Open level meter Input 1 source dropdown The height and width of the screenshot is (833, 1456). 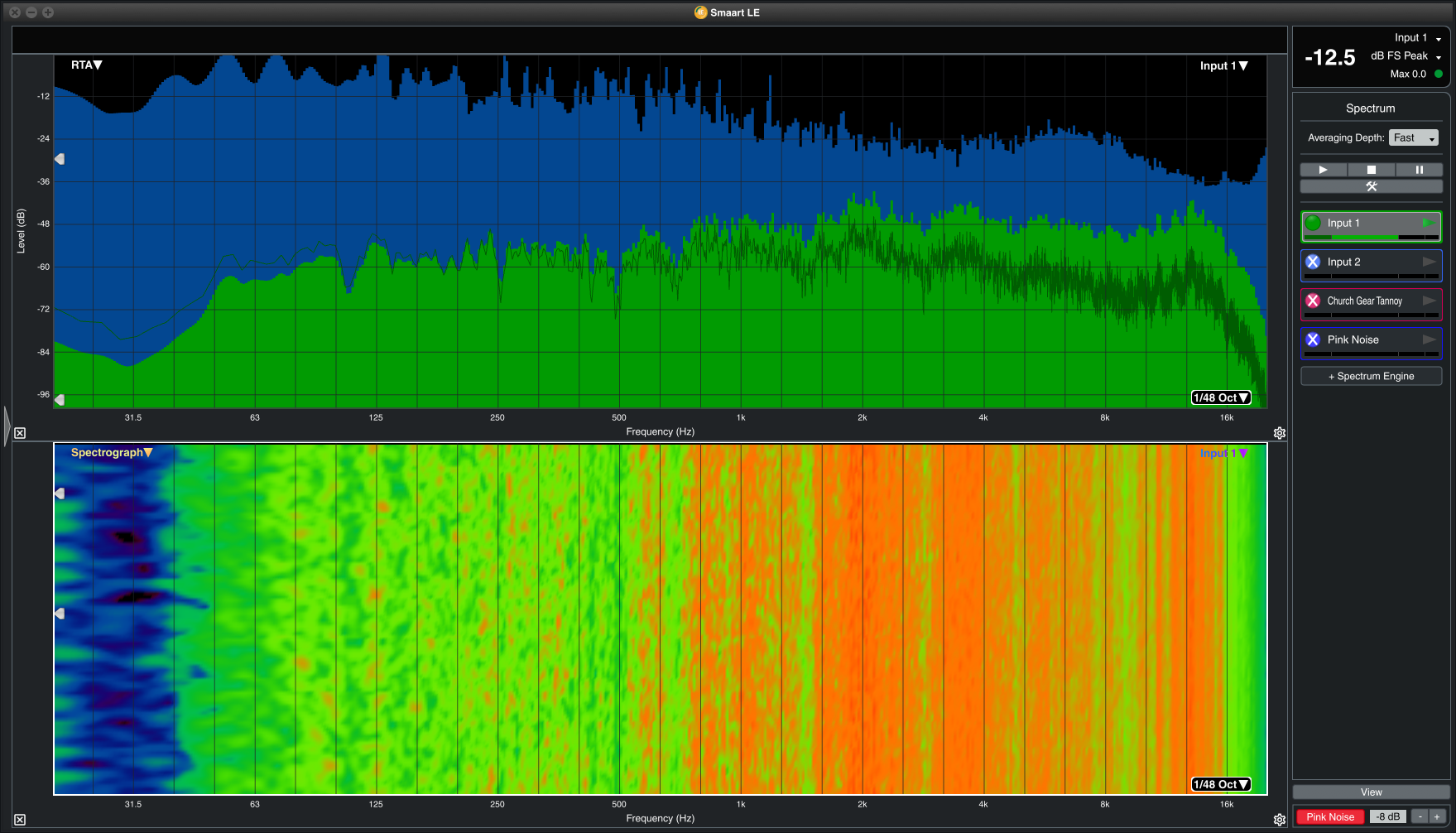(x=1418, y=38)
